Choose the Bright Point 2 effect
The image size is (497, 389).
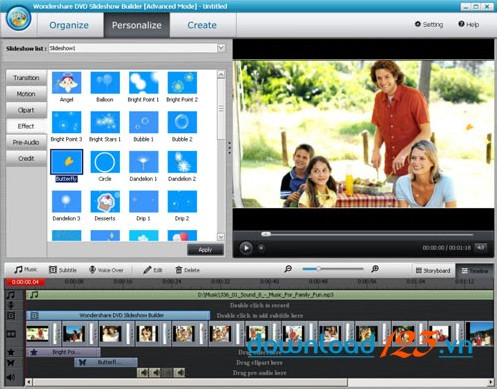coord(182,83)
